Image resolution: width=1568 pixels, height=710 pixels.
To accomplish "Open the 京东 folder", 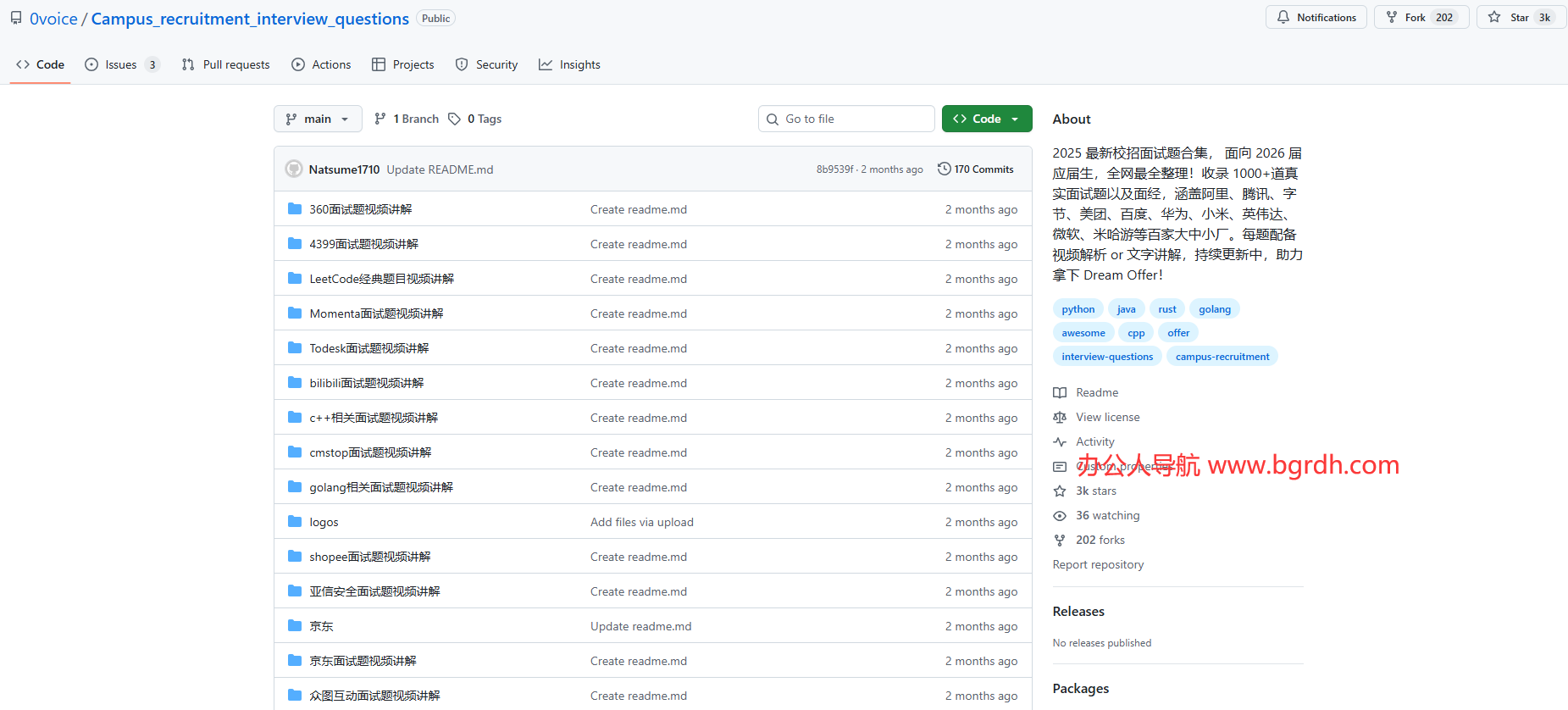I will [x=321, y=627].
